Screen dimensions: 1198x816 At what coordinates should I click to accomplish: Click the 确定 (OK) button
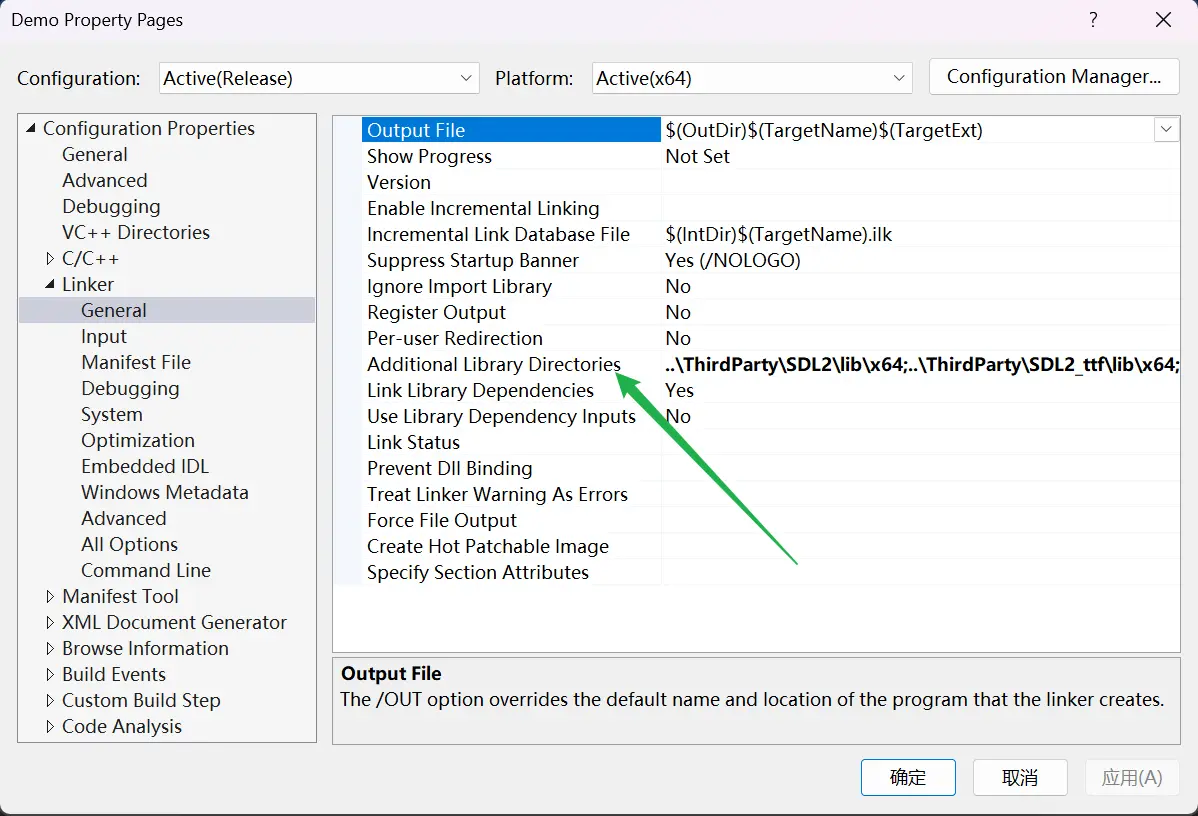908,777
